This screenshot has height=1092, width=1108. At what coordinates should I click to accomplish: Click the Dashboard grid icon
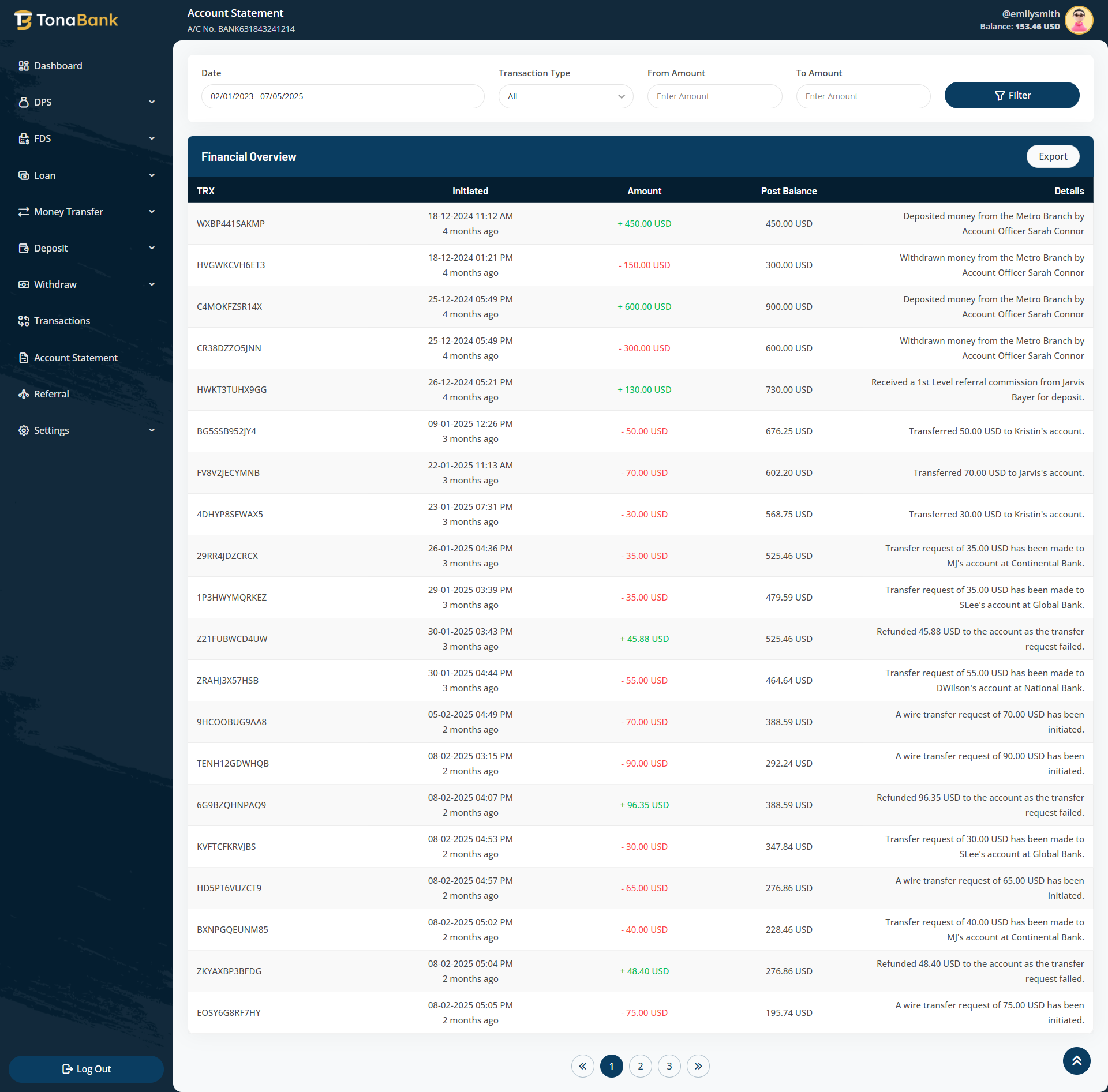click(x=24, y=66)
